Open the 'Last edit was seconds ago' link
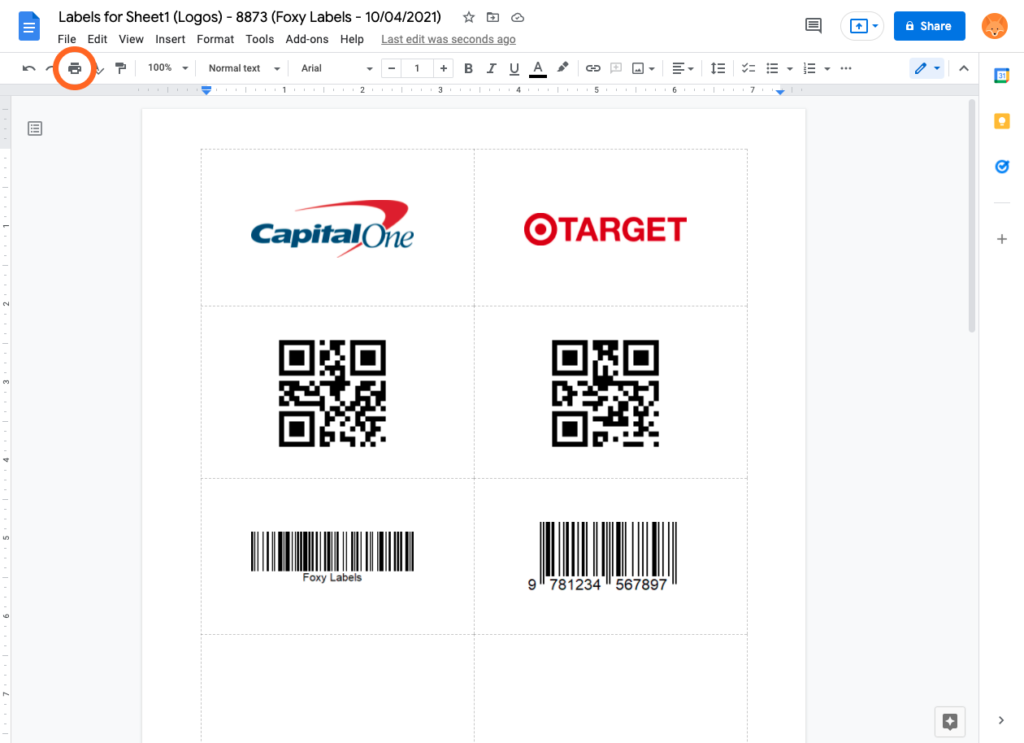This screenshot has width=1024, height=743. [448, 39]
